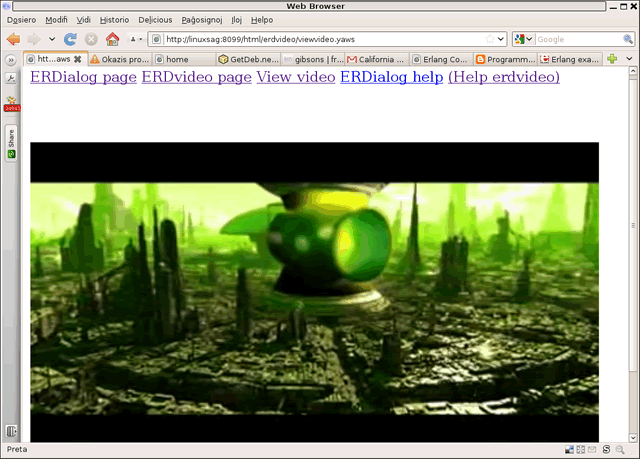The height and width of the screenshot is (459, 640).
Task: Open the Vidi menu
Action: click(84, 20)
